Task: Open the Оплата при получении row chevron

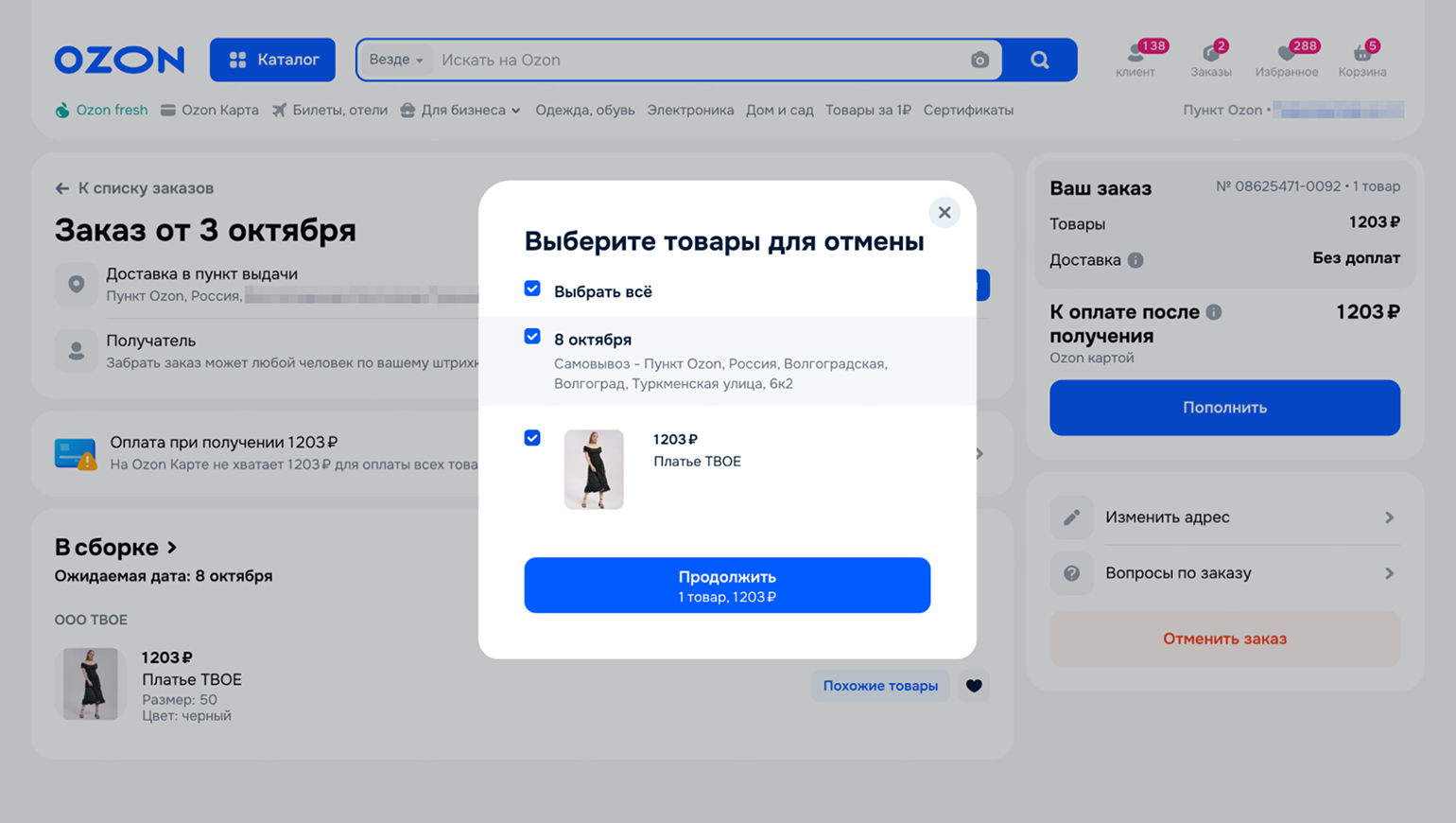Action: 979,454
